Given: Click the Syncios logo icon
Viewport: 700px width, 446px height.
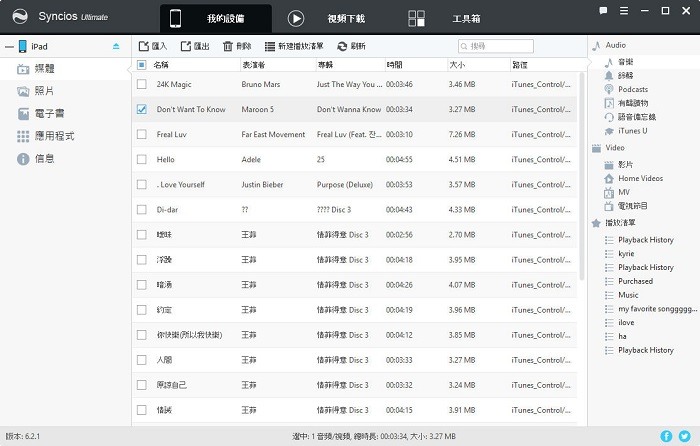Looking at the screenshot, I should coord(20,17).
